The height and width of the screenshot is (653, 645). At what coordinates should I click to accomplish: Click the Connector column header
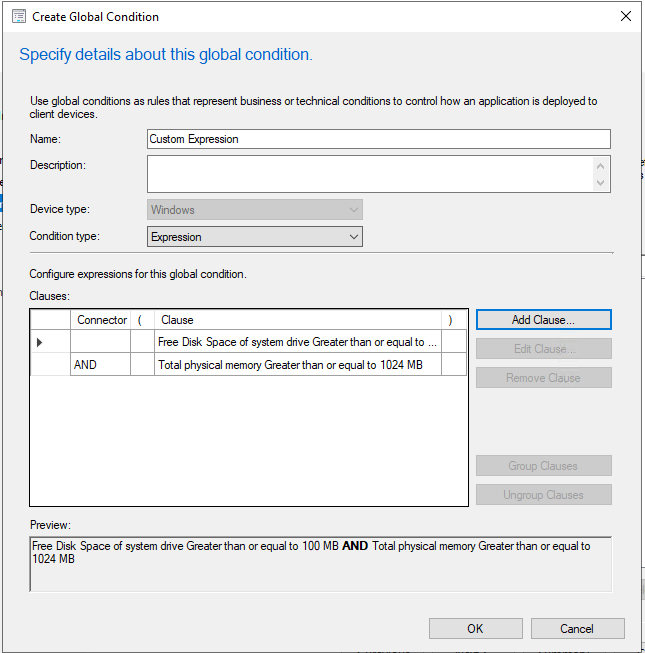click(x=101, y=320)
